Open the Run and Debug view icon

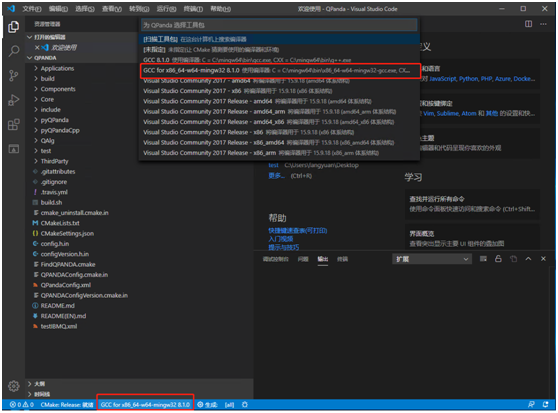click(x=14, y=100)
